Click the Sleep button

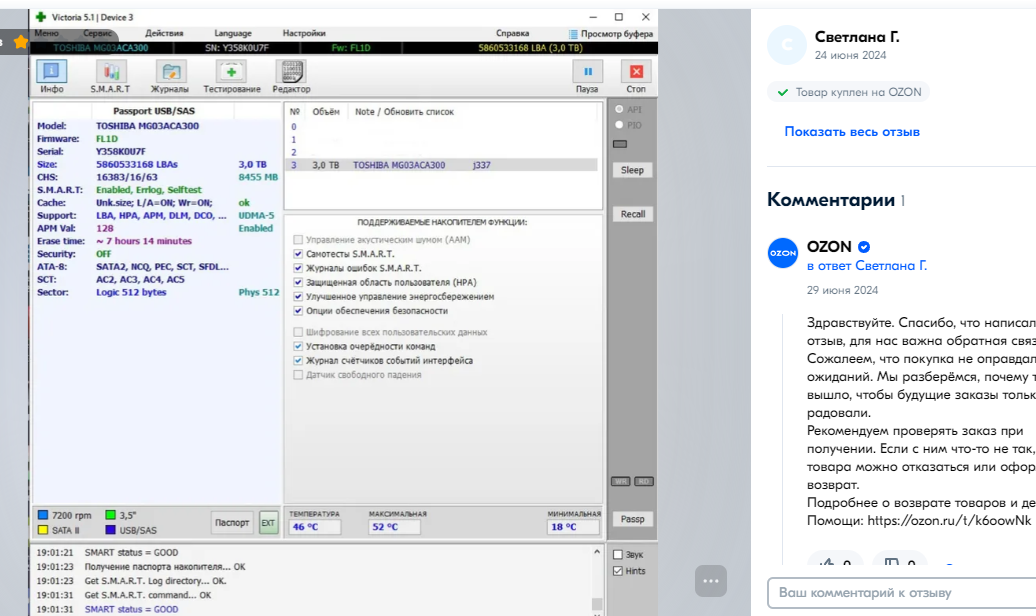coord(632,170)
